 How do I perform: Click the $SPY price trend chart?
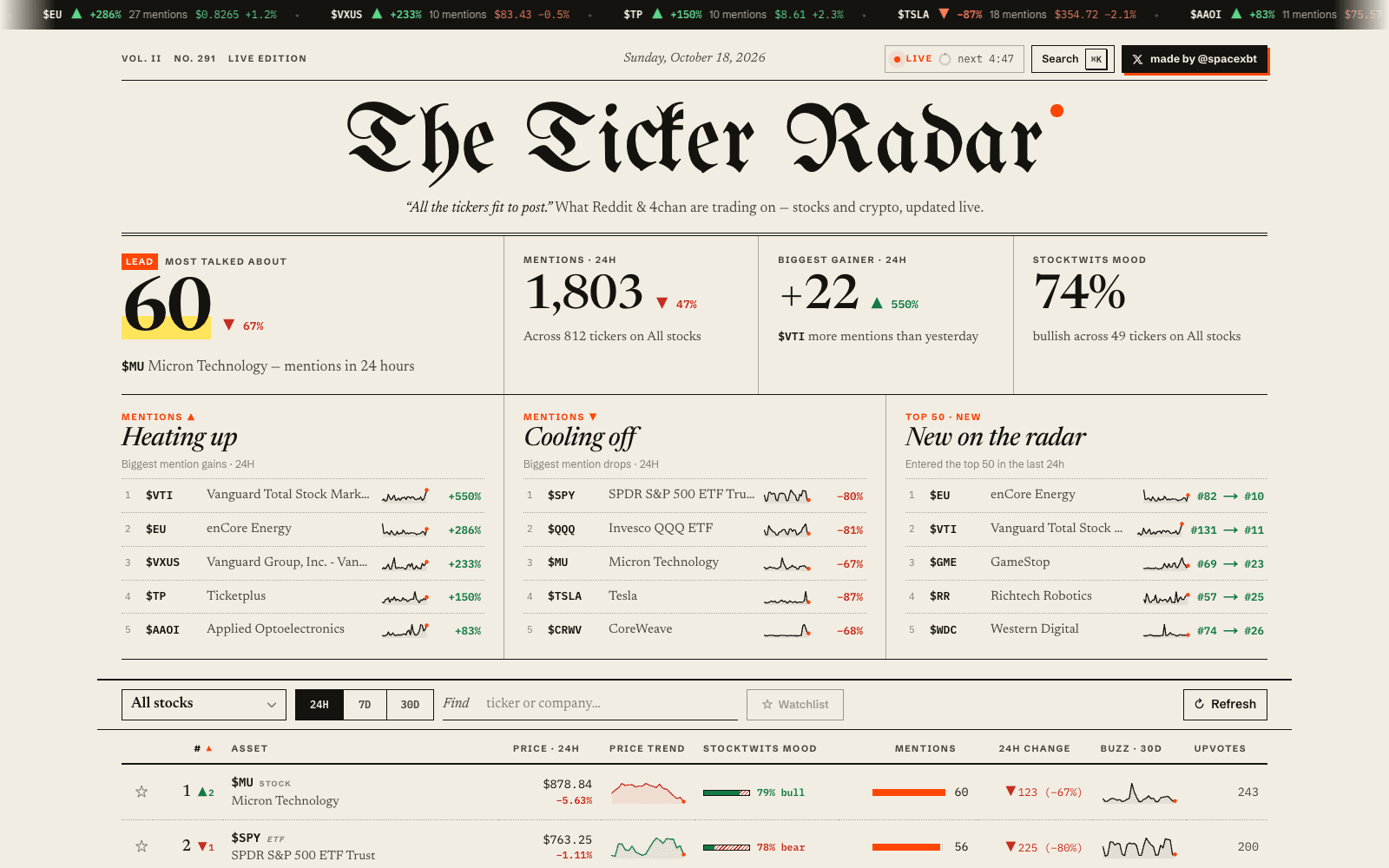click(x=648, y=846)
